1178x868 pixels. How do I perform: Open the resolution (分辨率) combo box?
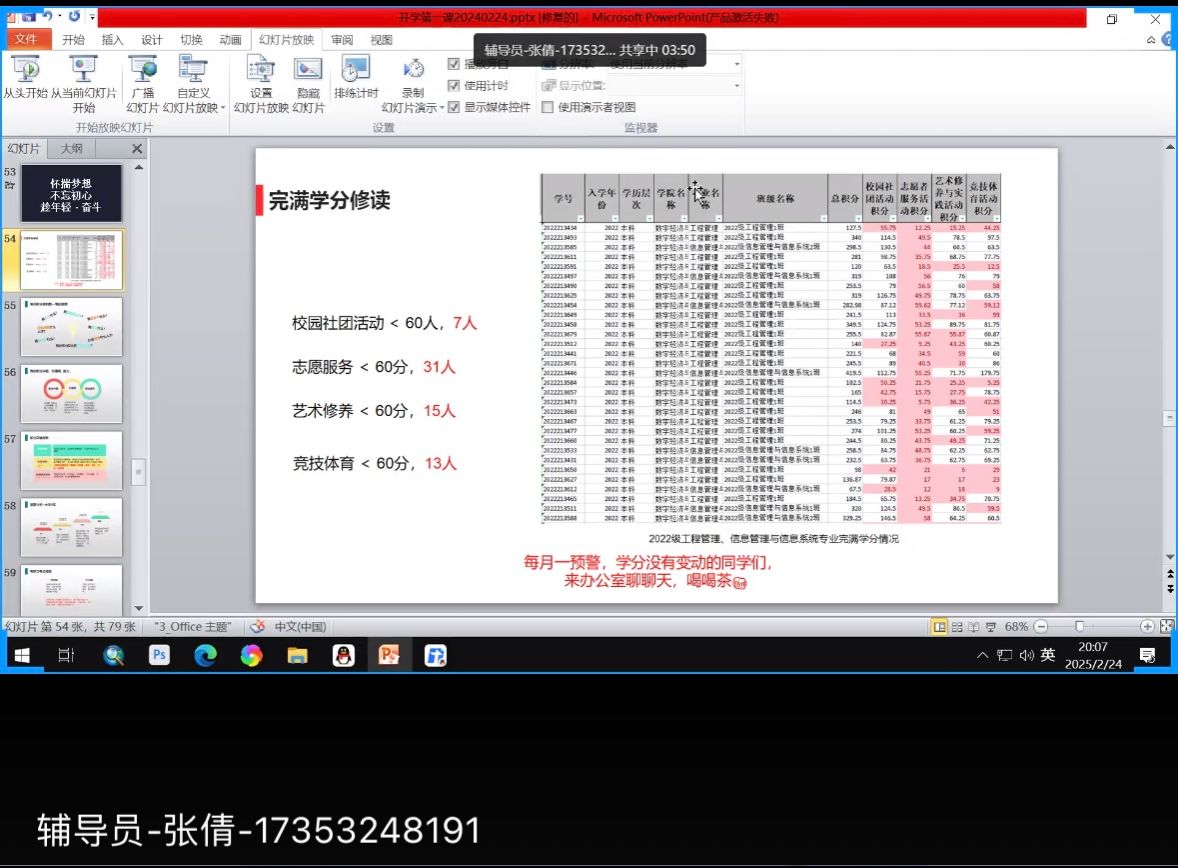pyautogui.click(x=736, y=64)
